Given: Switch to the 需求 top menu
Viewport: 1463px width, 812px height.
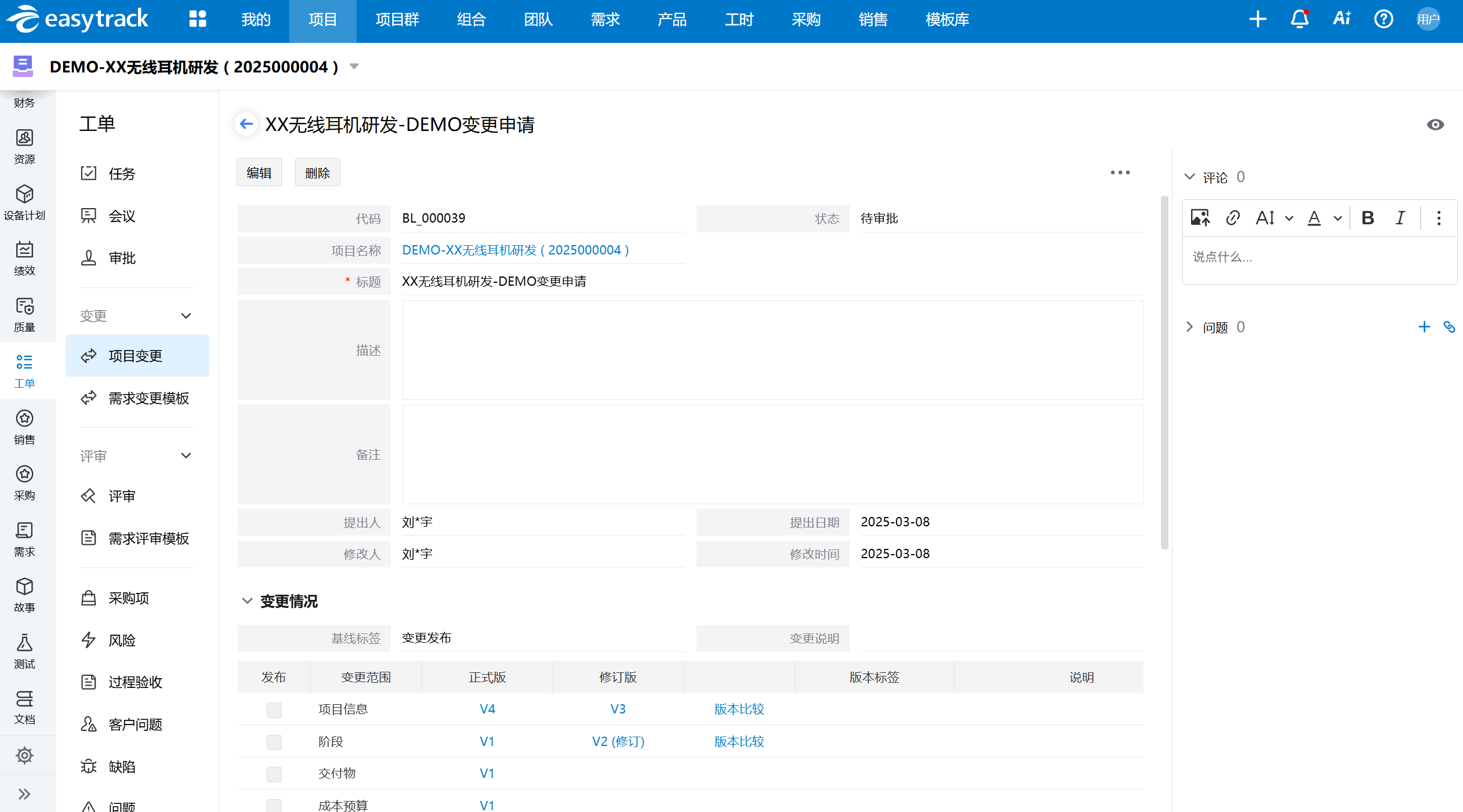Looking at the screenshot, I should 605,20.
